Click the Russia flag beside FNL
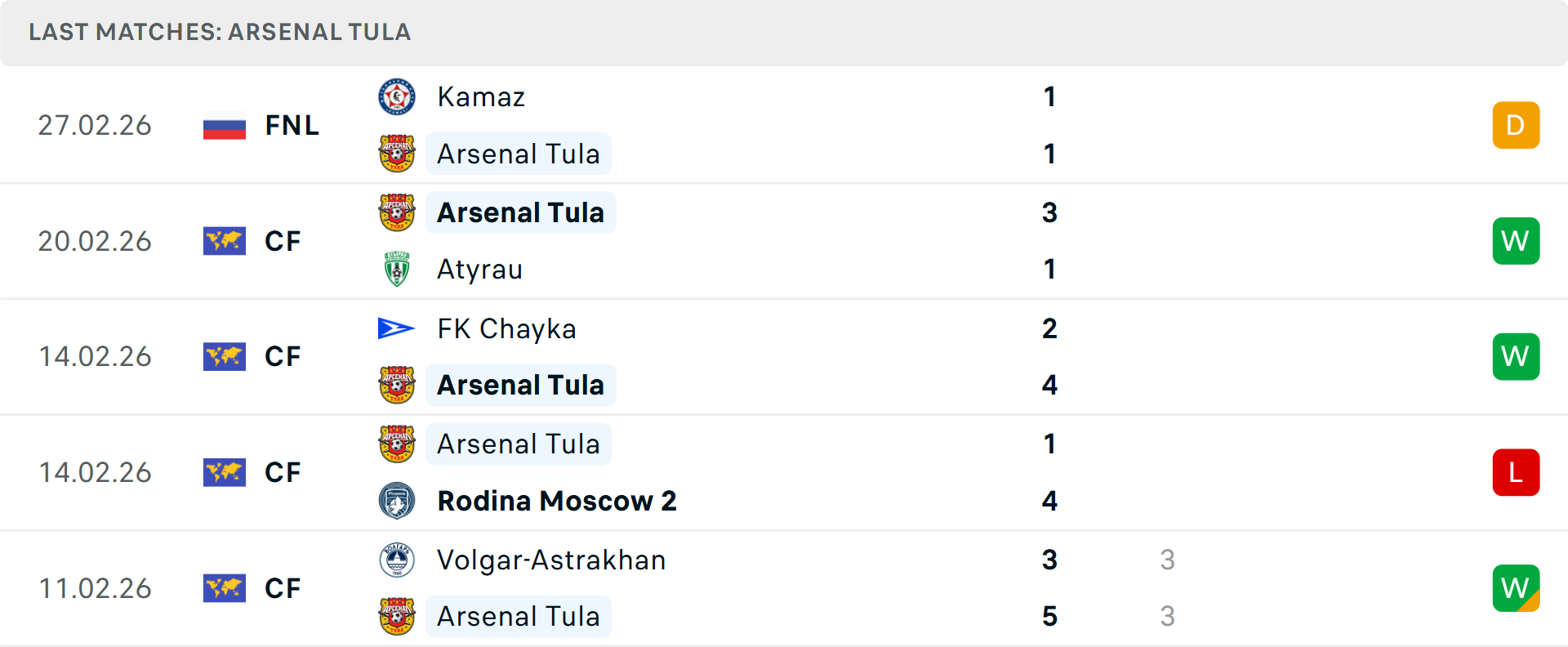This screenshot has width=1568, height=647. (225, 125)
